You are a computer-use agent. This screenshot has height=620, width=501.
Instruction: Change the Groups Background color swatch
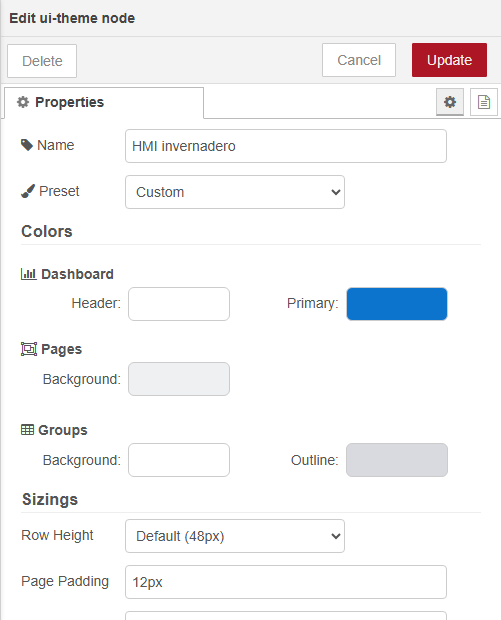pyautogui.click(x=179, y=460)
